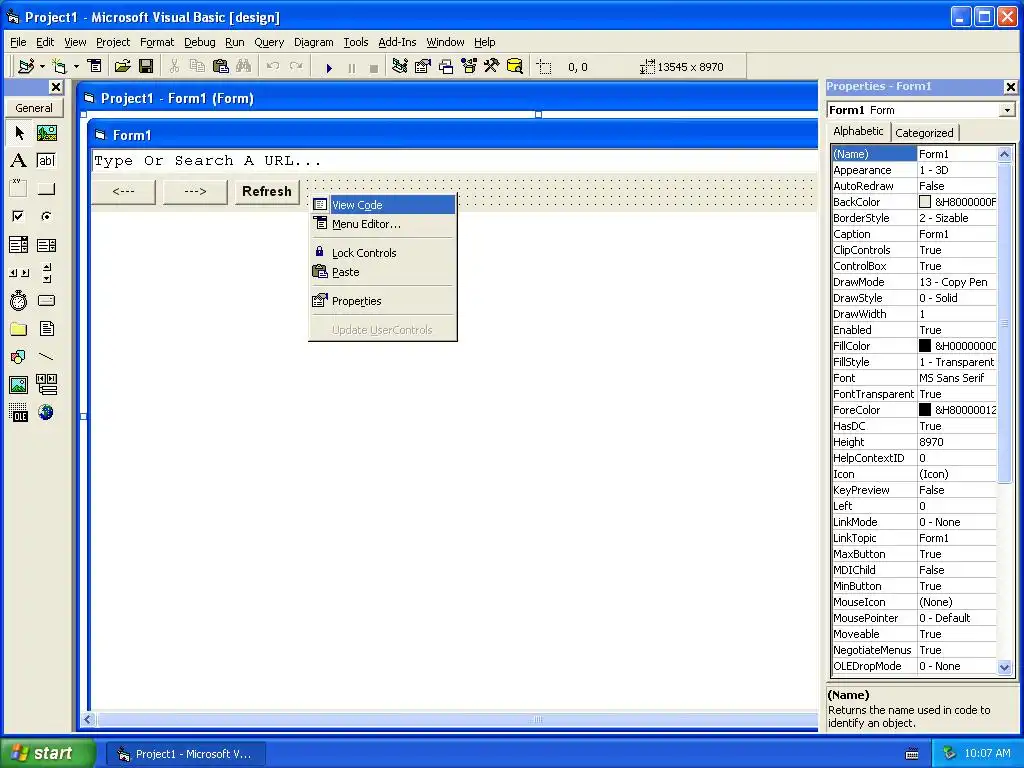
Task: Select the Image control tool
Action: [x=19, y=385]
